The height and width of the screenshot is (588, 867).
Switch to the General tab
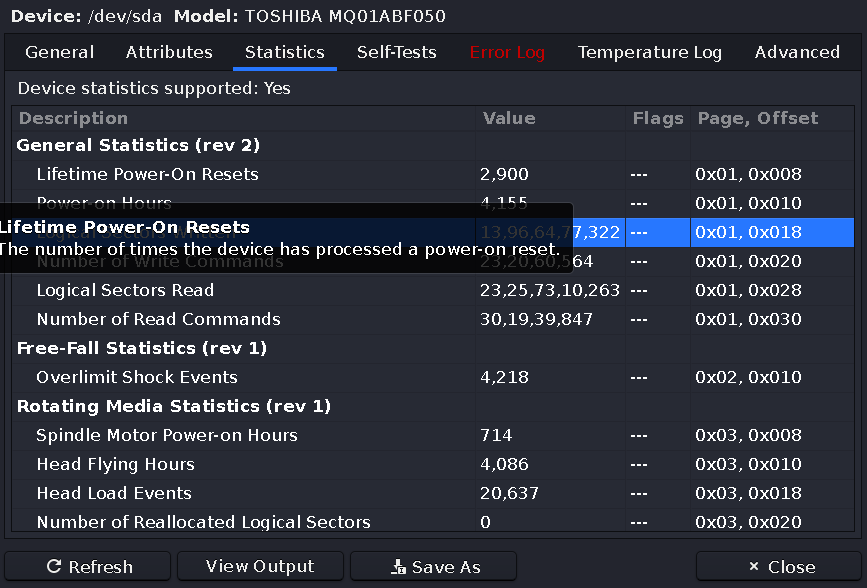point(60,53)
